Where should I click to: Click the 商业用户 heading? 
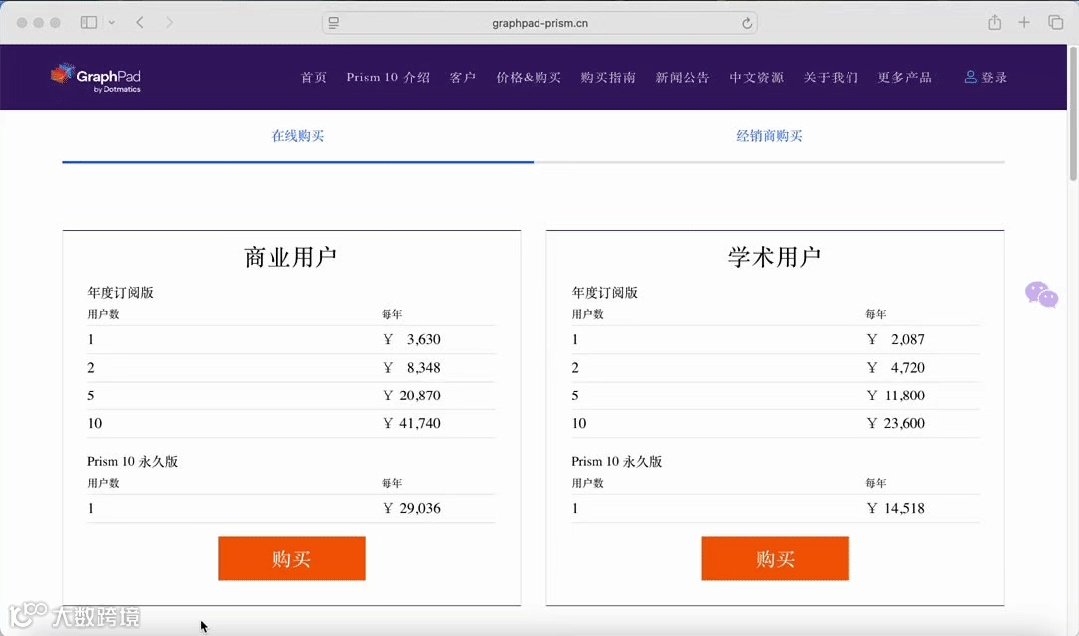[x=290, y=257]
